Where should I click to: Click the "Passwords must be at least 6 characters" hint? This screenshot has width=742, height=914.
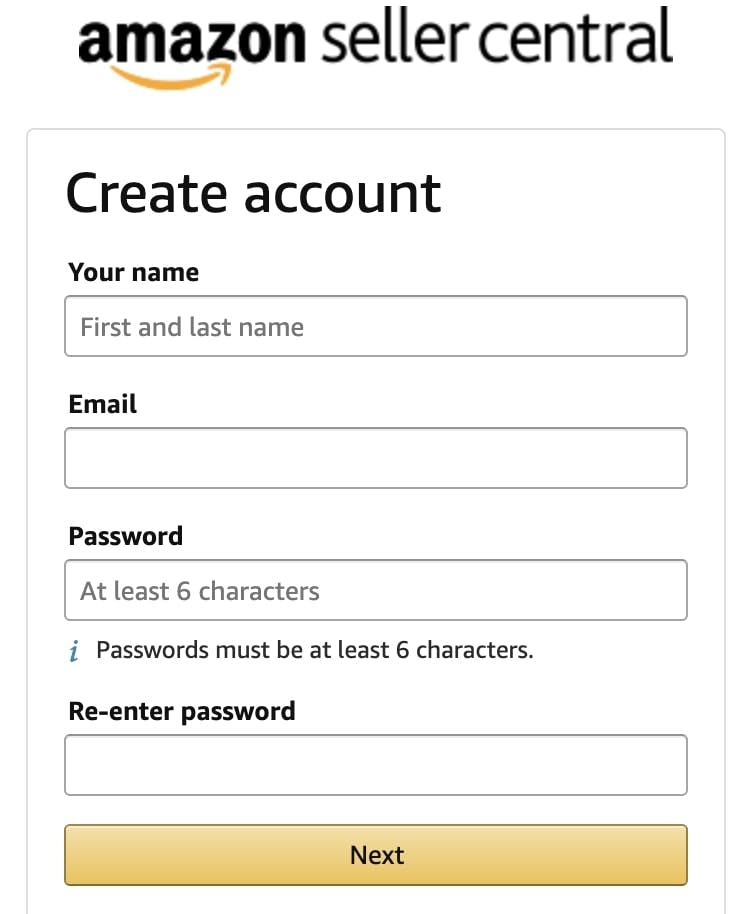(314, 650)
